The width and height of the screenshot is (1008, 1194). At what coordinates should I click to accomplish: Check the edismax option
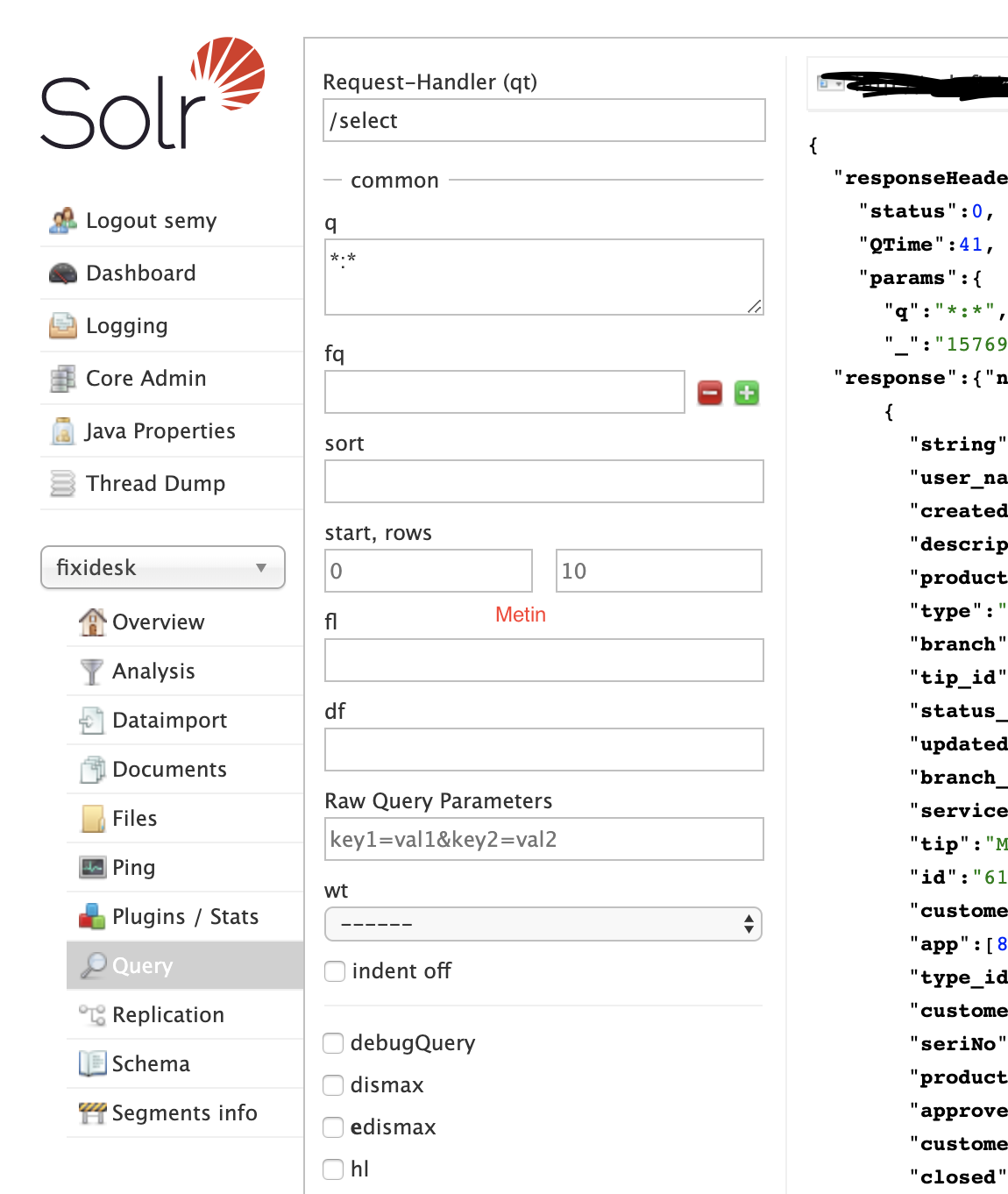(333, 1127)
